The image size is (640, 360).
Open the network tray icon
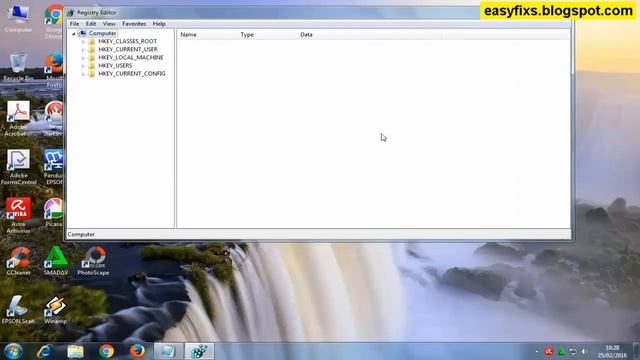(573, 351)
